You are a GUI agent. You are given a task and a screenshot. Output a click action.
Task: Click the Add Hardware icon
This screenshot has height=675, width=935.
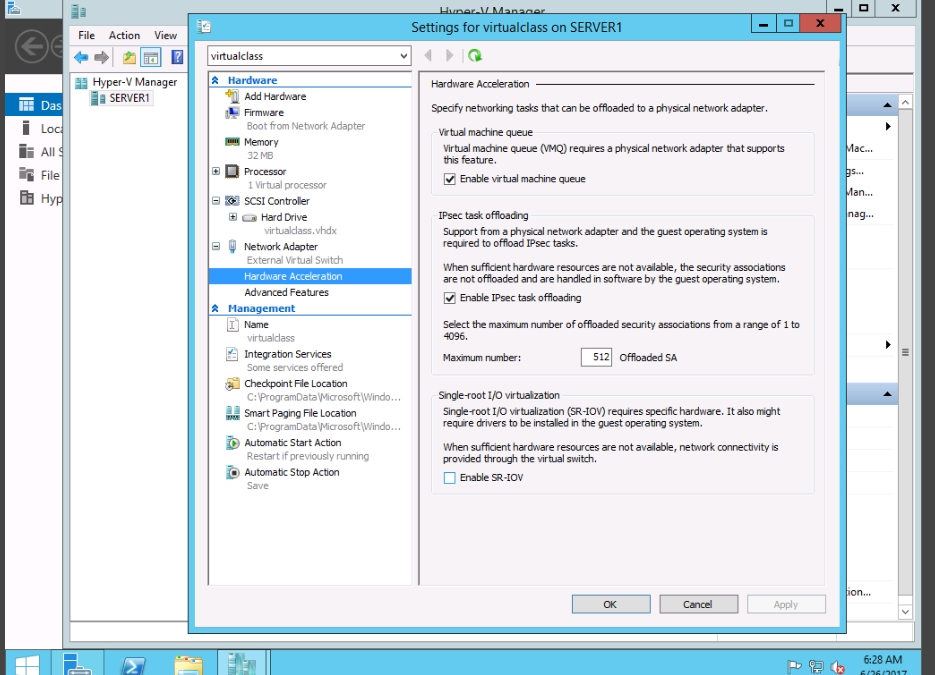pyautogui.click(x=232, y=96)
